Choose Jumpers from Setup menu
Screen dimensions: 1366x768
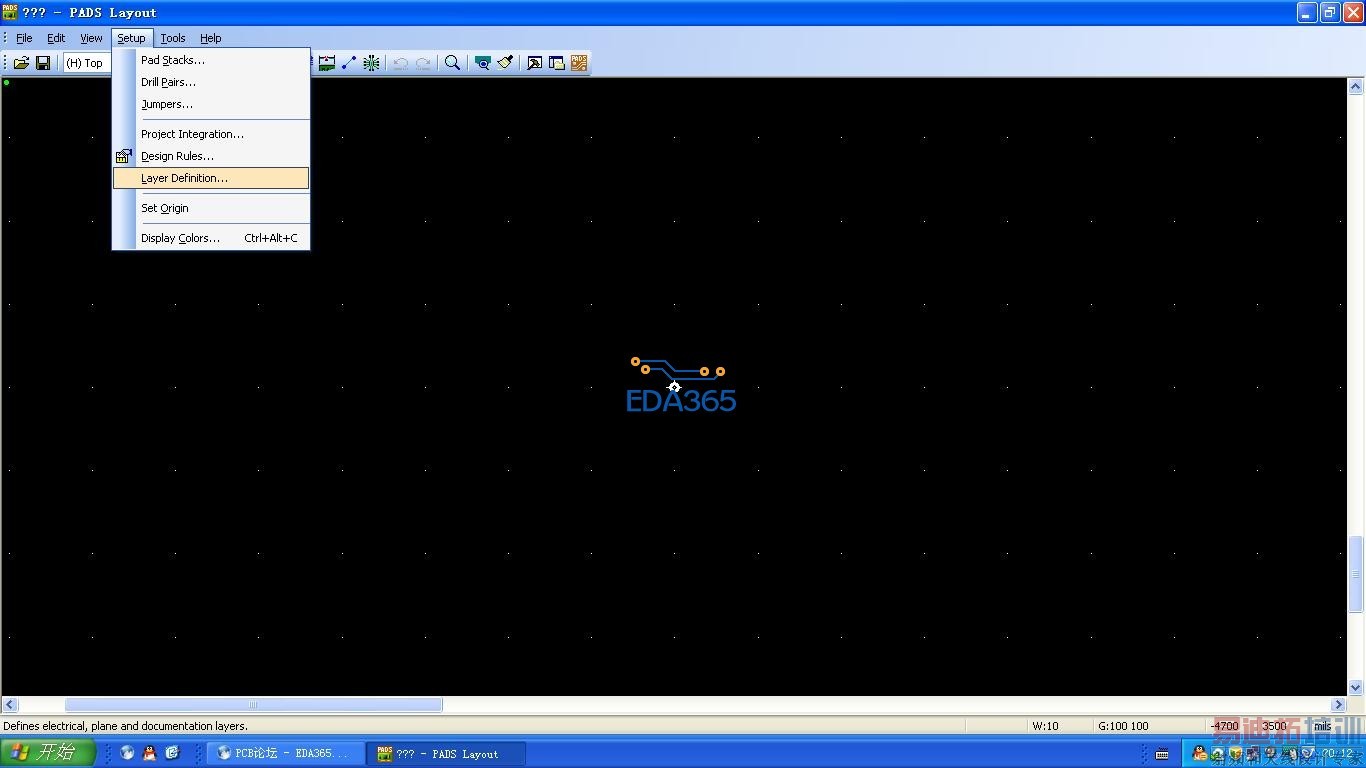(211, 104)
